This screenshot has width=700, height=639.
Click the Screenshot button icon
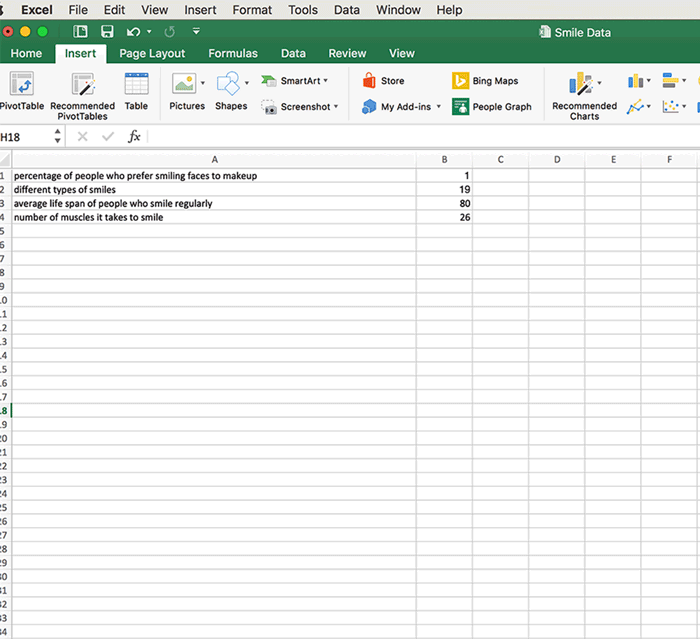(x=269, y=107)
